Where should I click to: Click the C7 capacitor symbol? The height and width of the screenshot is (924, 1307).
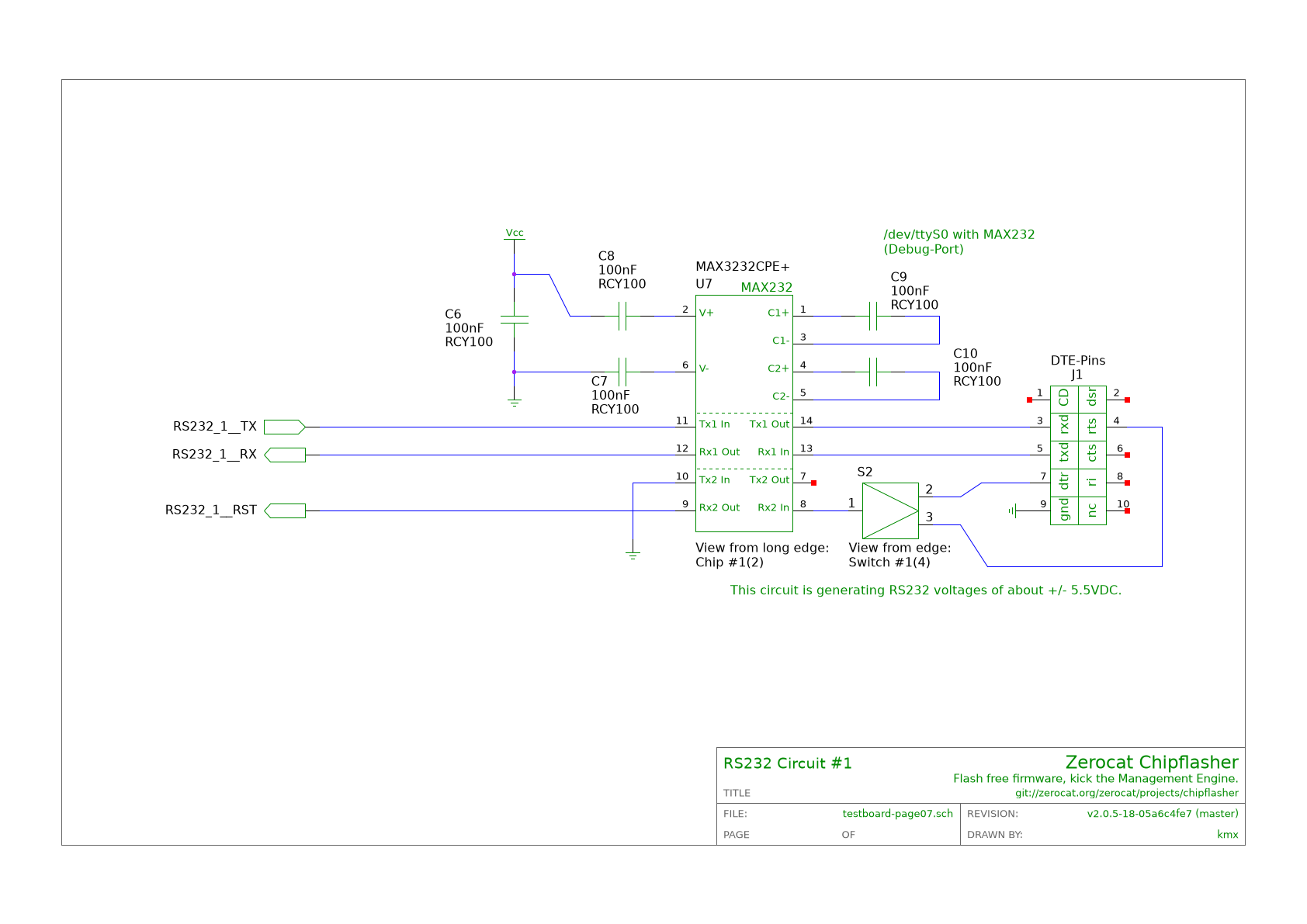pyautogui.click(x=622, y=372)
